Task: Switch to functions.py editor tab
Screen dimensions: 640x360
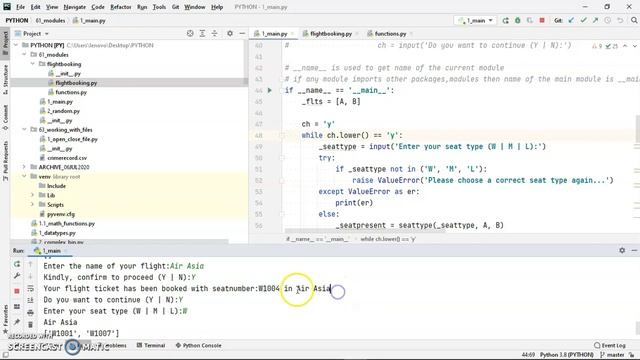Action: (390, 33)
